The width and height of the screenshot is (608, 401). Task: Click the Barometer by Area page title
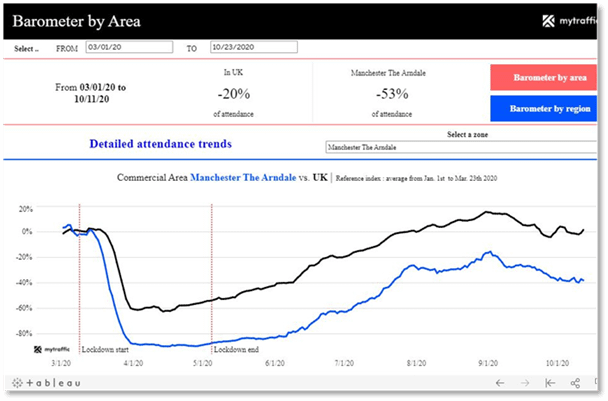tap(76, 20)
